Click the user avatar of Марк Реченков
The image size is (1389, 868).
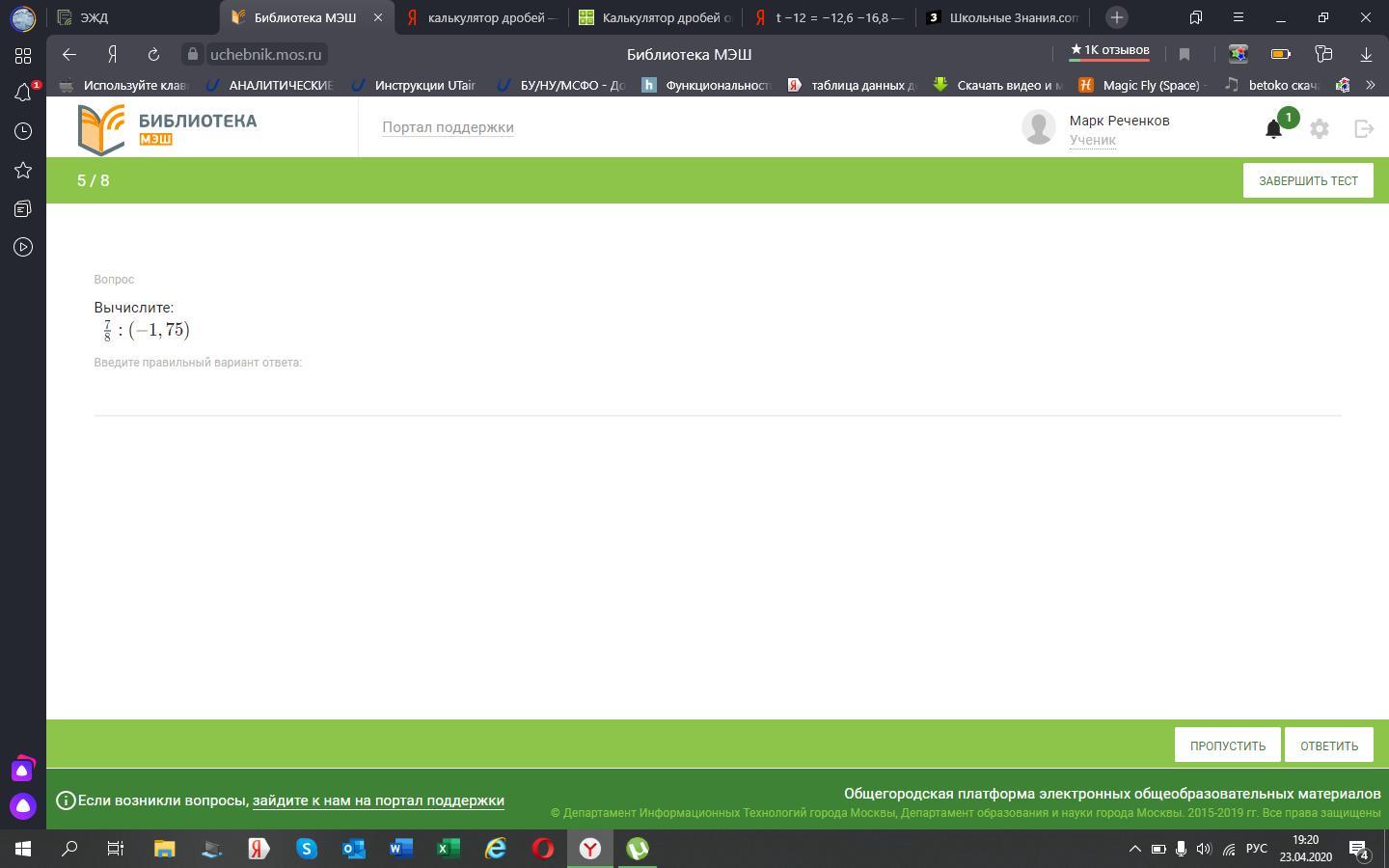tap(1039, 127)
